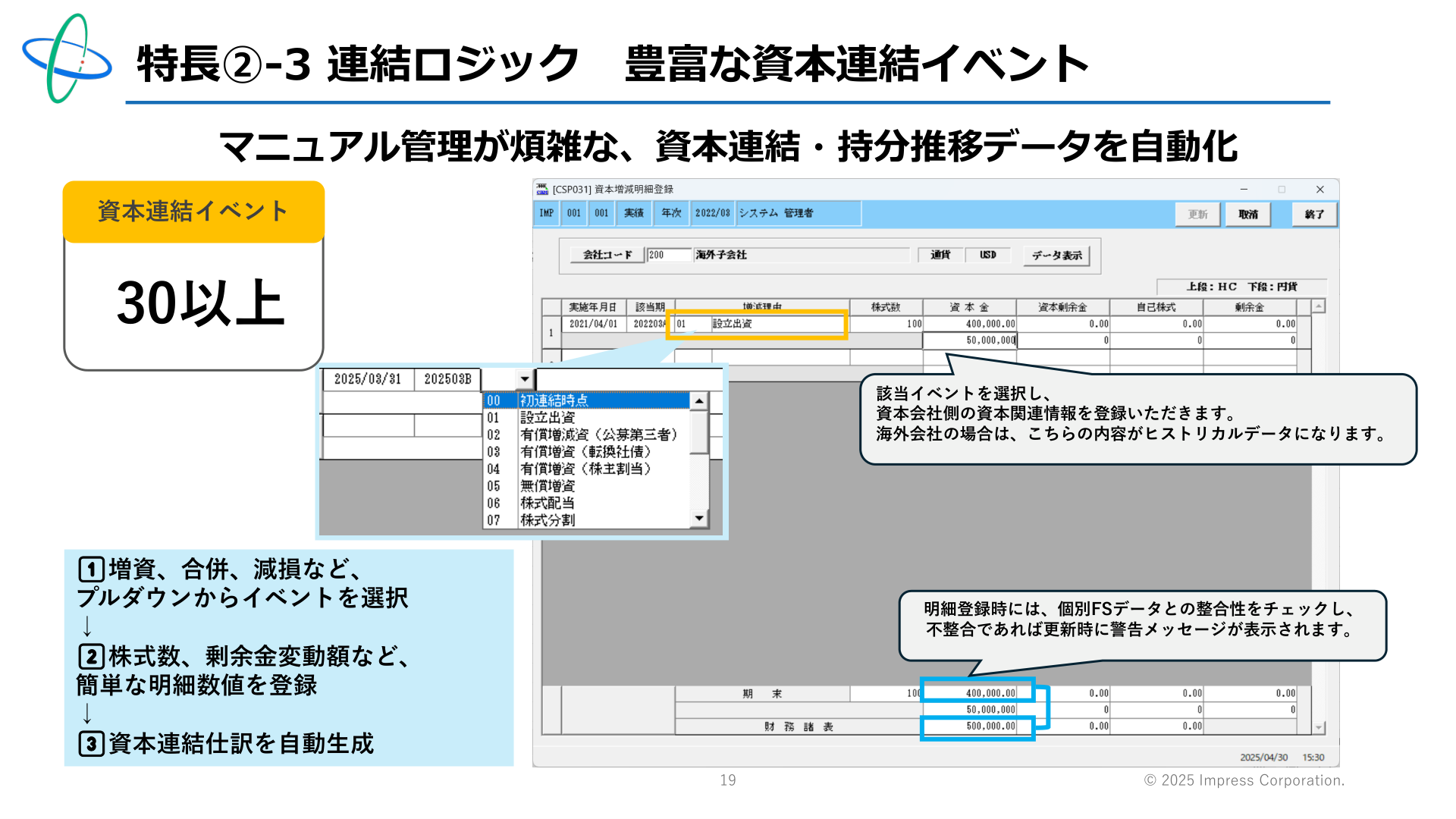Select 03 有償増資（転換社債）

587,452
